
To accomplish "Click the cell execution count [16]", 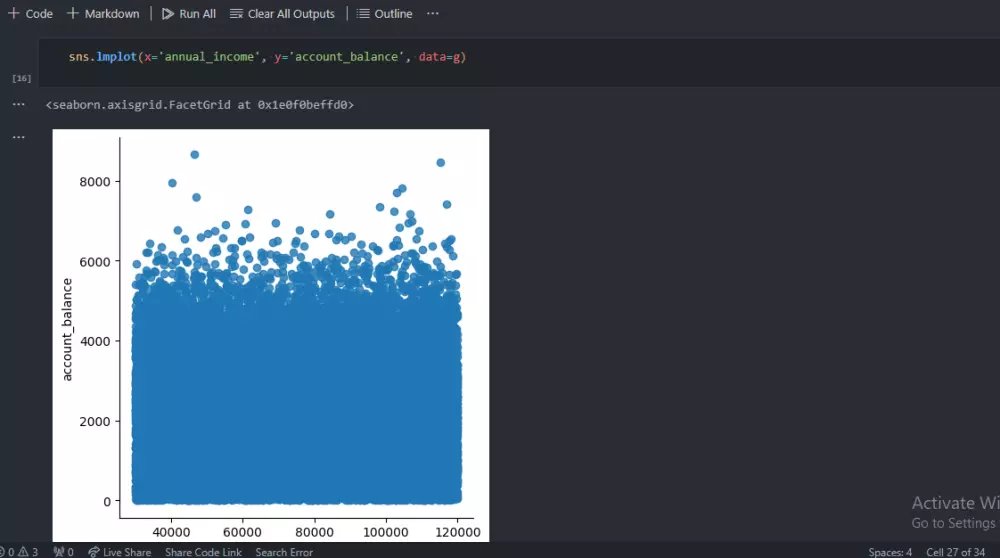I will tap(22, 78).
